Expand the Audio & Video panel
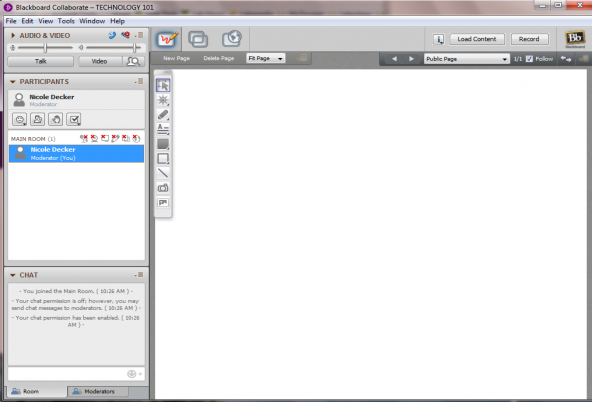The width and height of the screenshot is (592, 402). (x=13, y=35)
